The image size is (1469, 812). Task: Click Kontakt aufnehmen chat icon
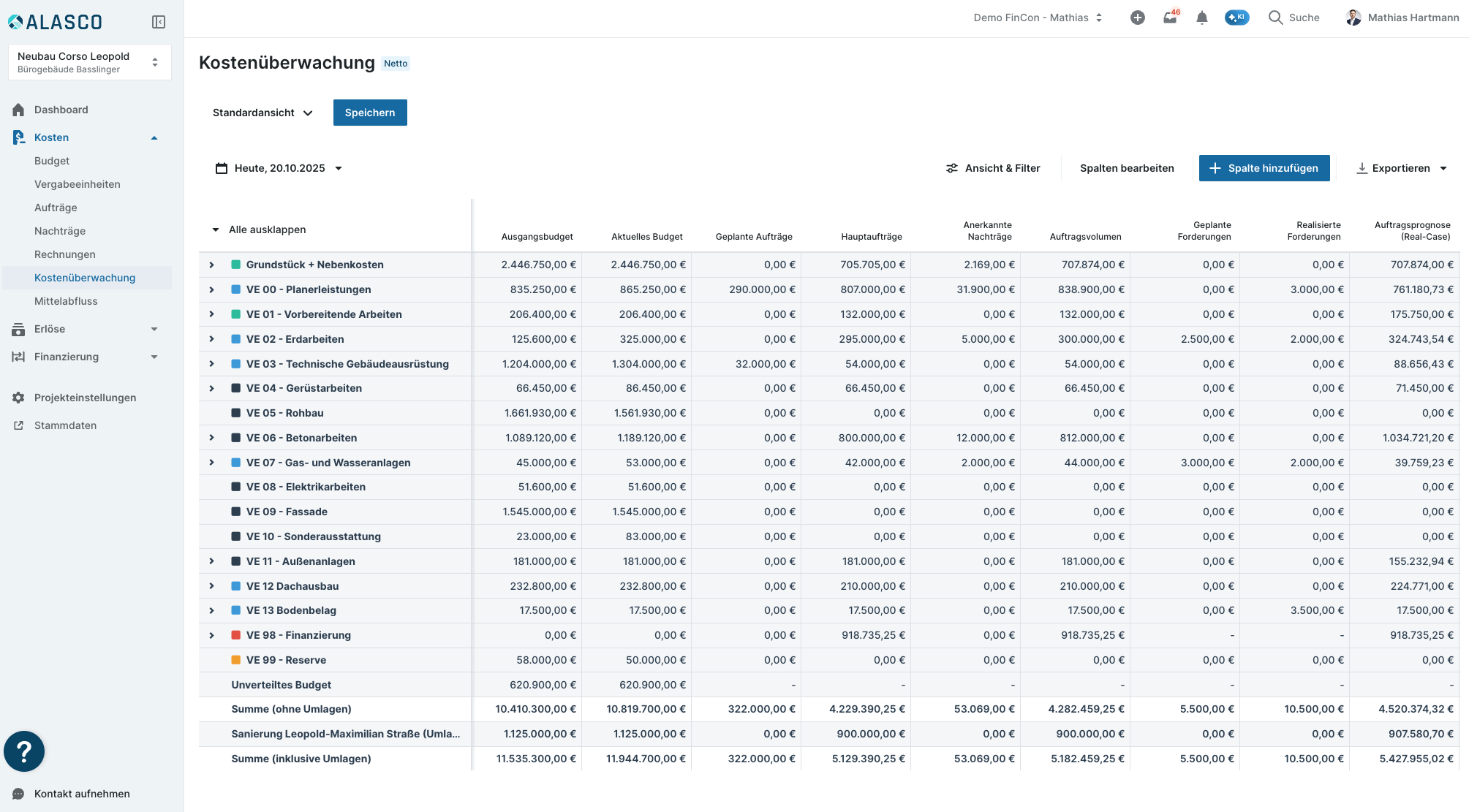point(18,794)
